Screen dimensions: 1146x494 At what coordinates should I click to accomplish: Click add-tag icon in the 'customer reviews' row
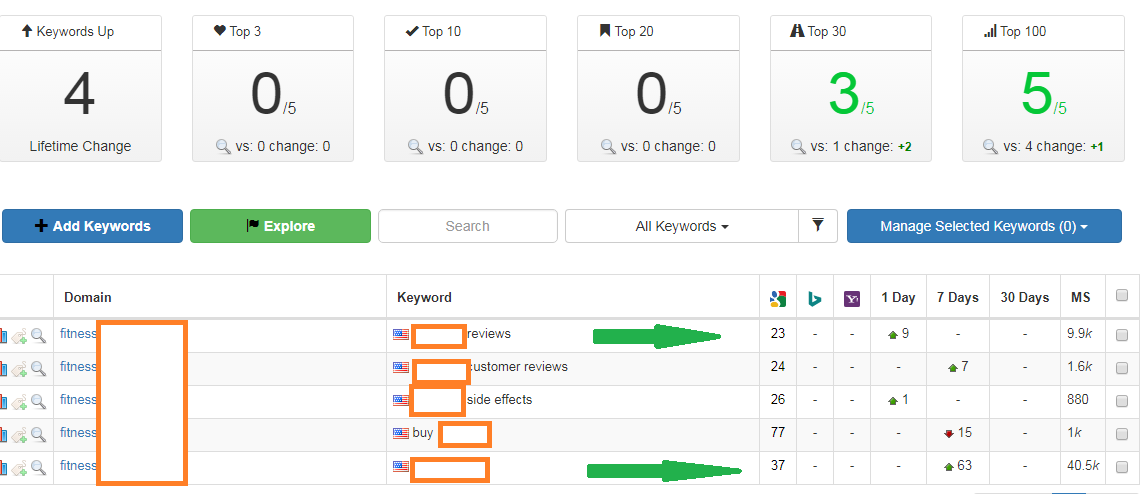click(x=19, y=368)
